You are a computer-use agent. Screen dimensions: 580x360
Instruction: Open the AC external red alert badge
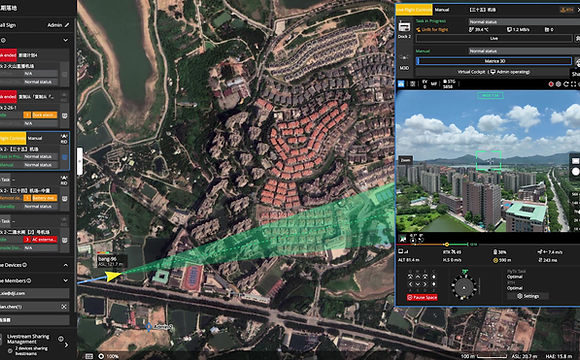tap(40, 240)
